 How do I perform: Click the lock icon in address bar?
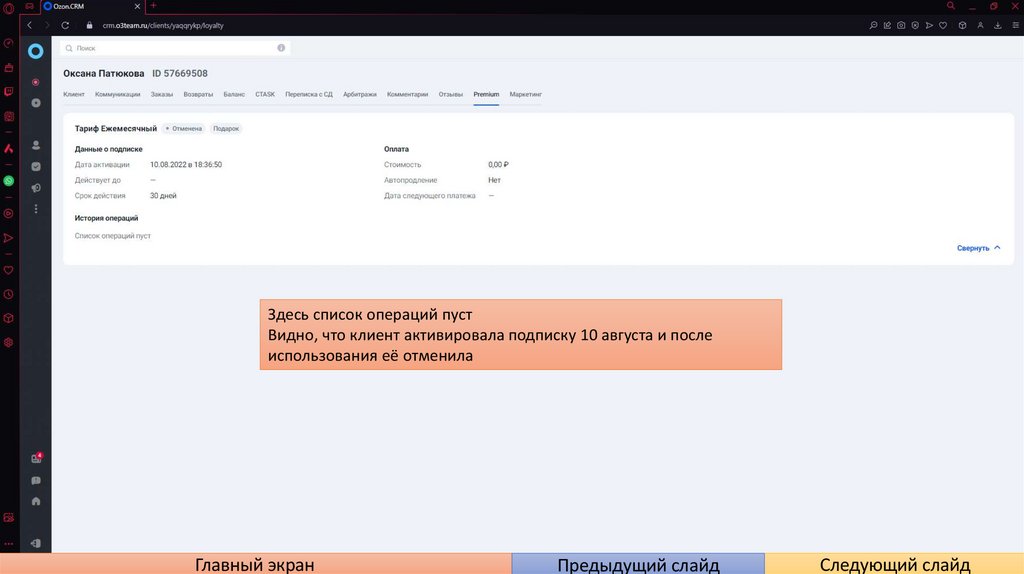(89, 25)
